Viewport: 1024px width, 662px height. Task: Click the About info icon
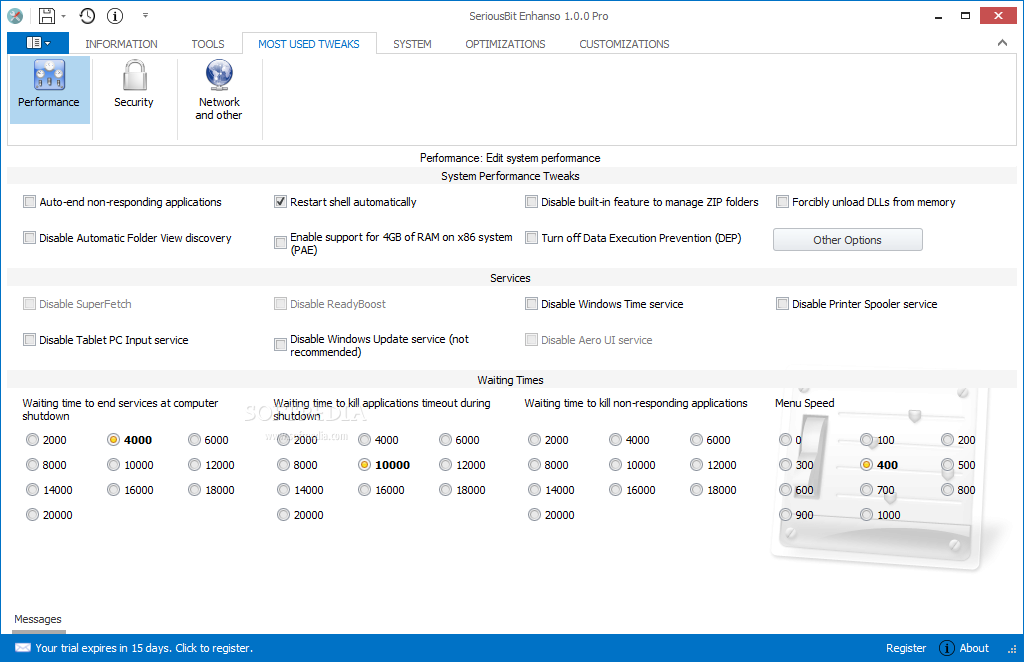(x=946, y=648)
